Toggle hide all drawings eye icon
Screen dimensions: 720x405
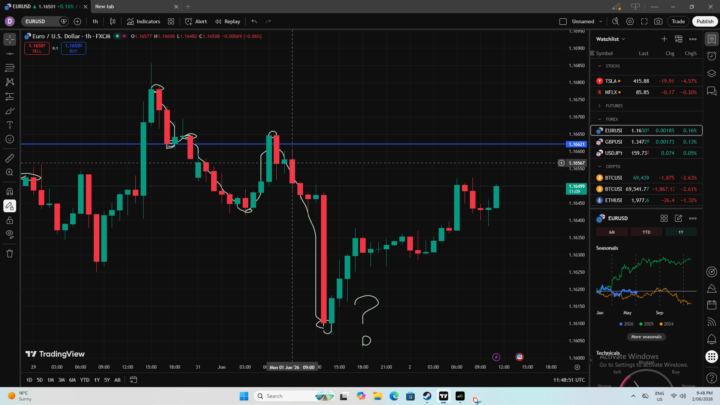pyautogui.click(x=10, y=234)
